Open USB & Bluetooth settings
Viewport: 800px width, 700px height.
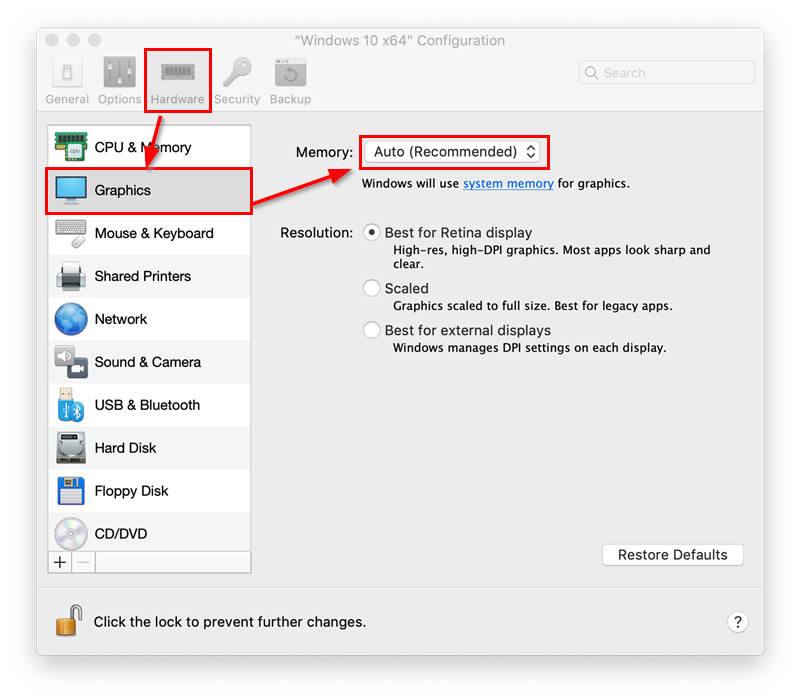tap(147, 405)
